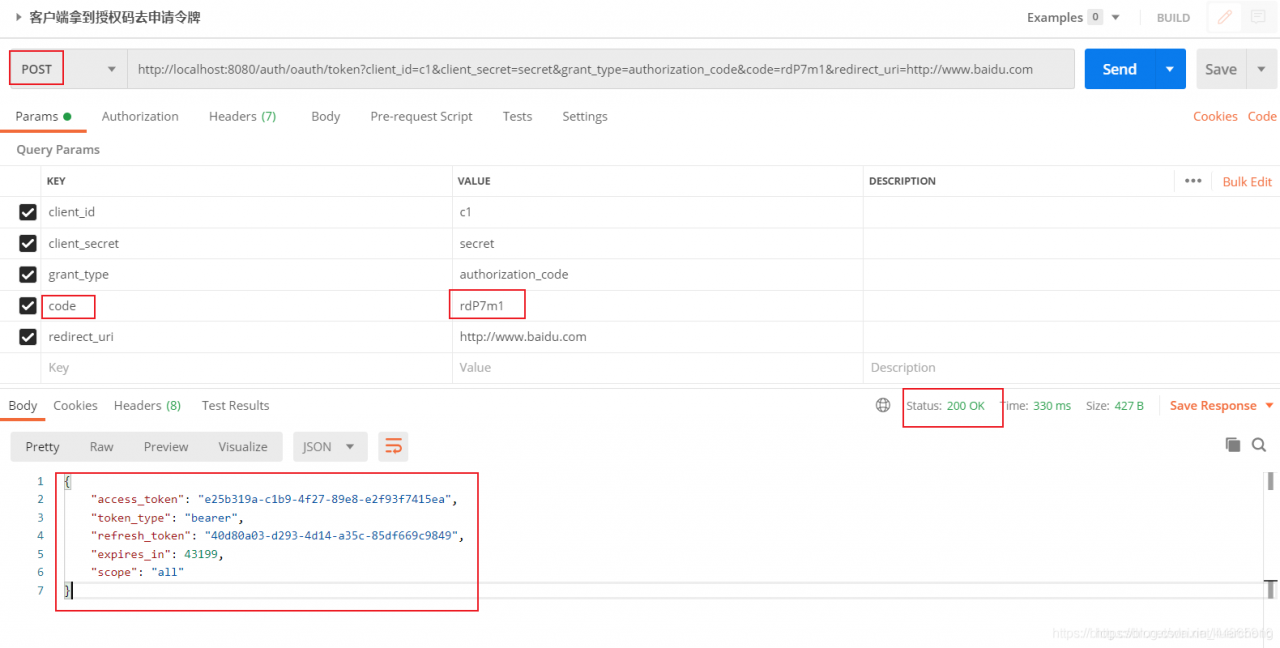
Task: Open the comments icon beside the pencil
Action: [1256, 17]
